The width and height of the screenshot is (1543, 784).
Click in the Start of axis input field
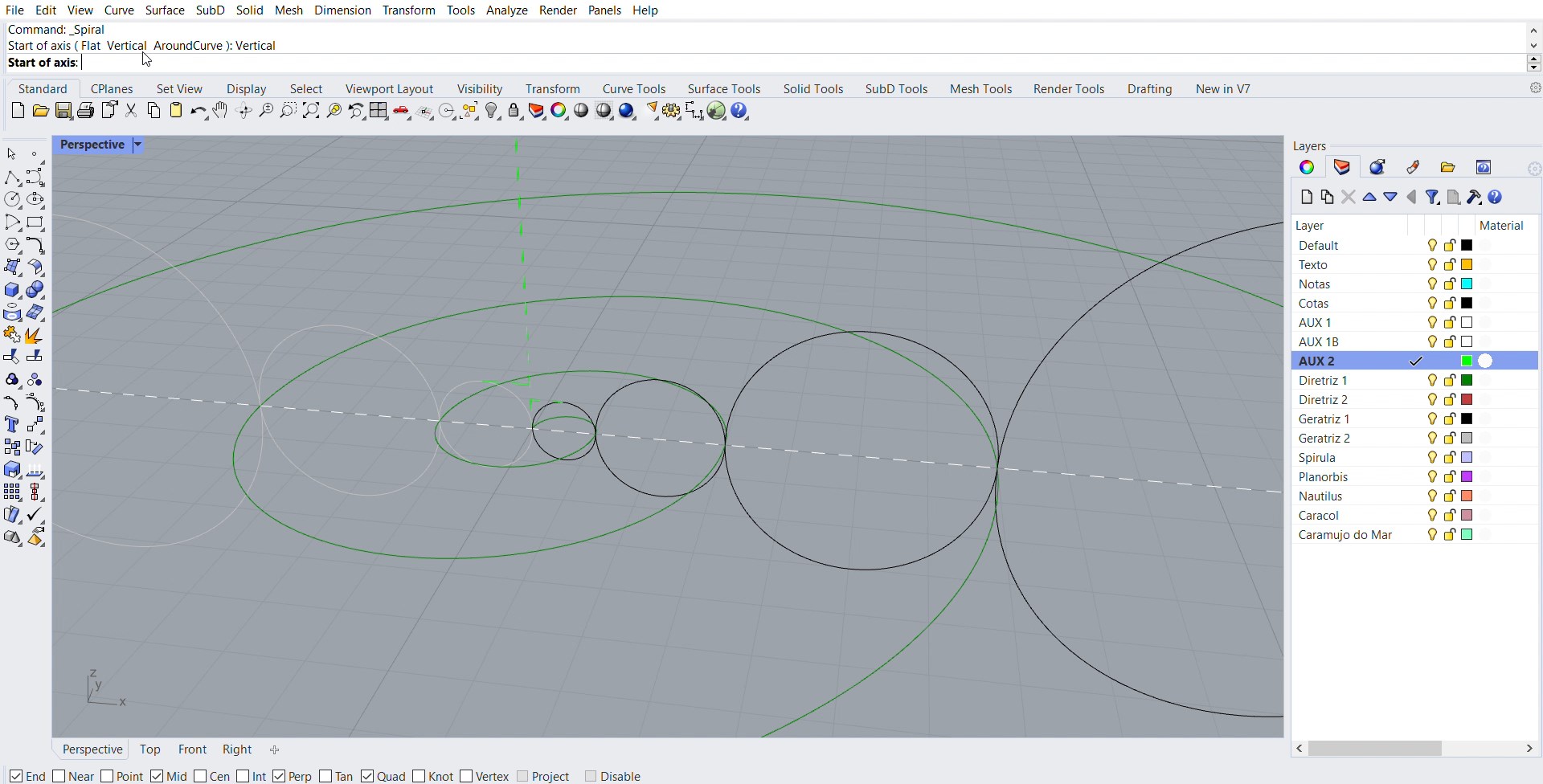[802, 63]
